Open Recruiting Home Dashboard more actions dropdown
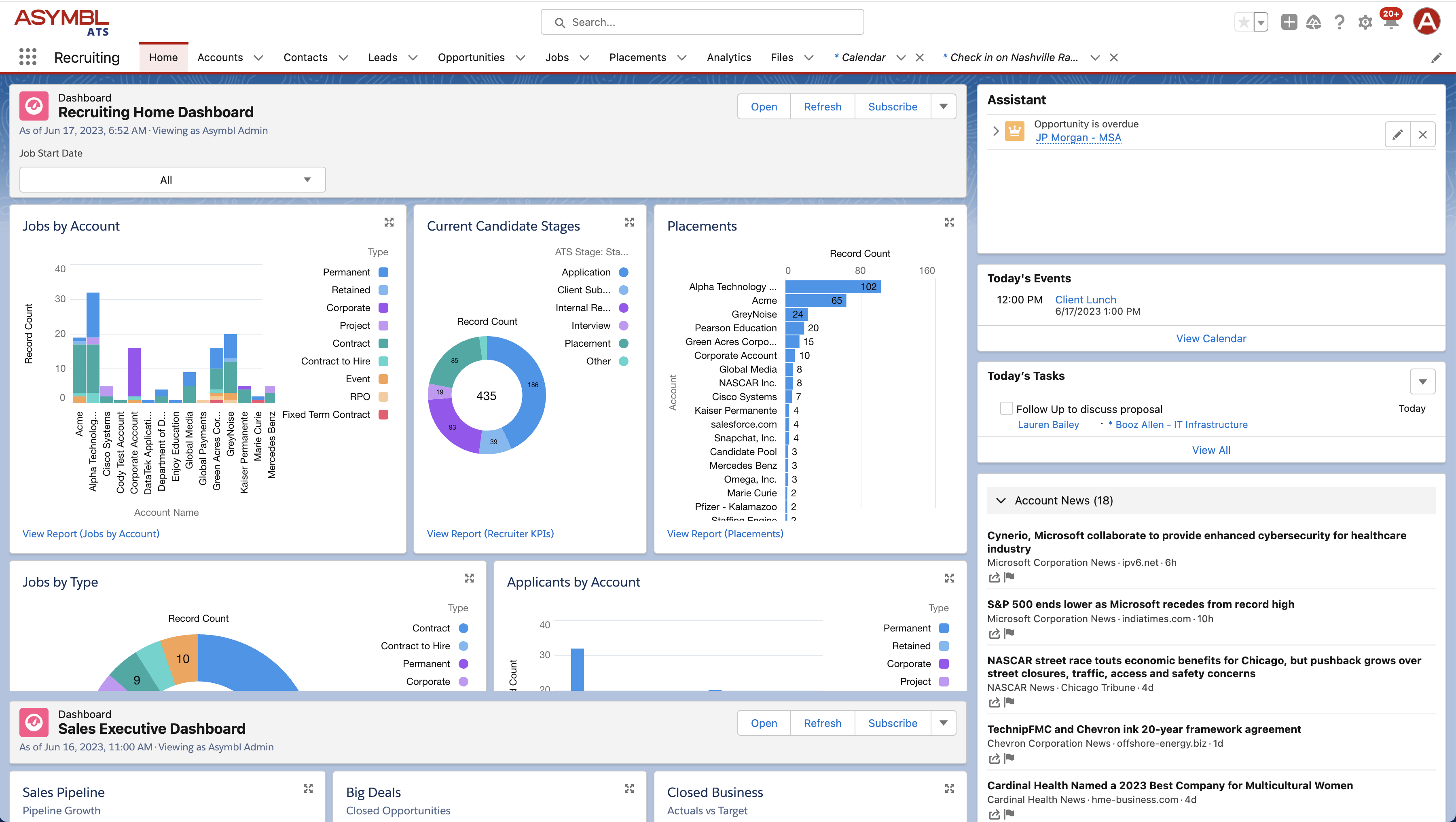 (x=943, y=106)
